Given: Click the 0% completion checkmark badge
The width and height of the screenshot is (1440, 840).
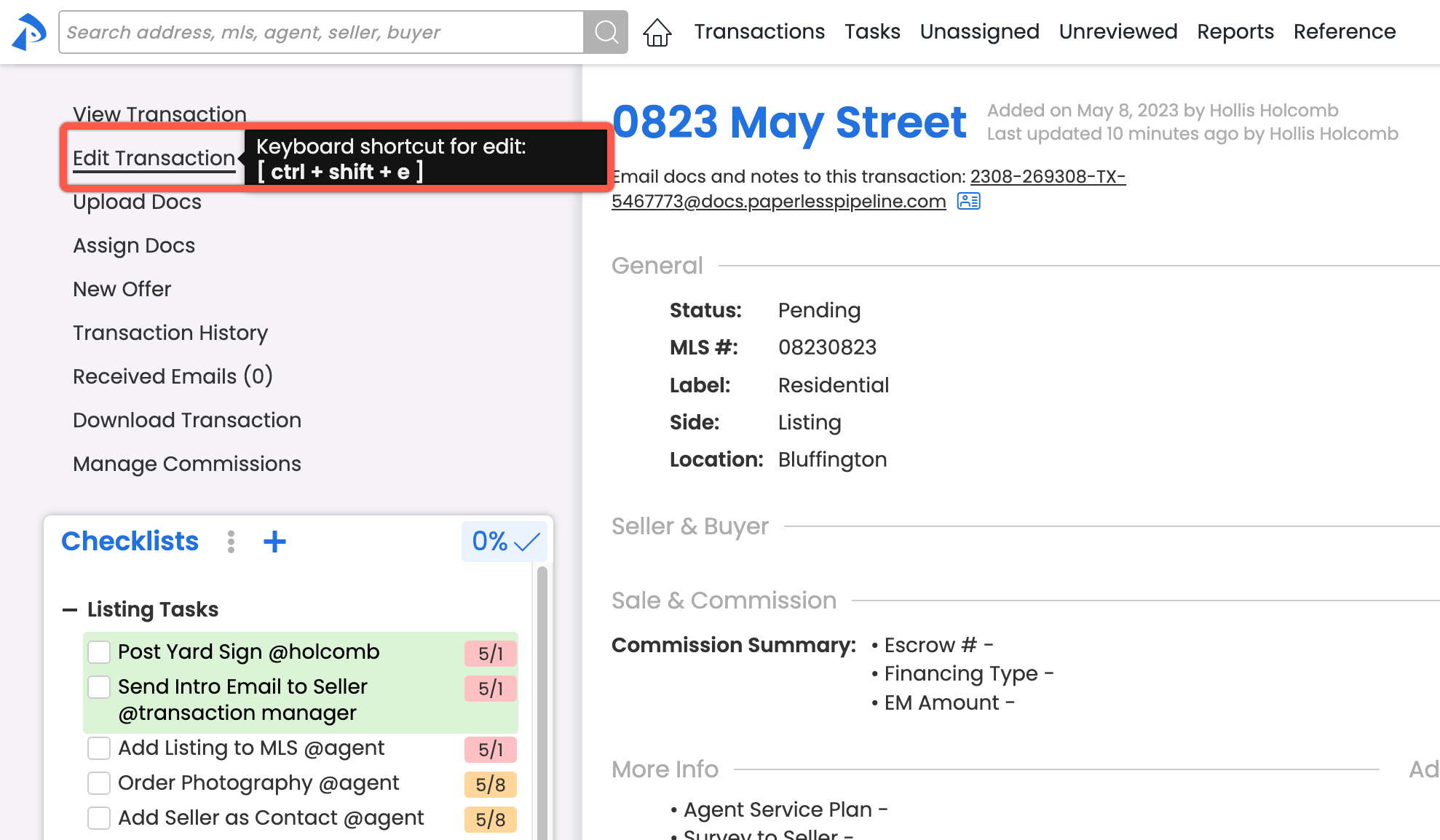Looking at the screenshot, I should (x=505, y=542).
